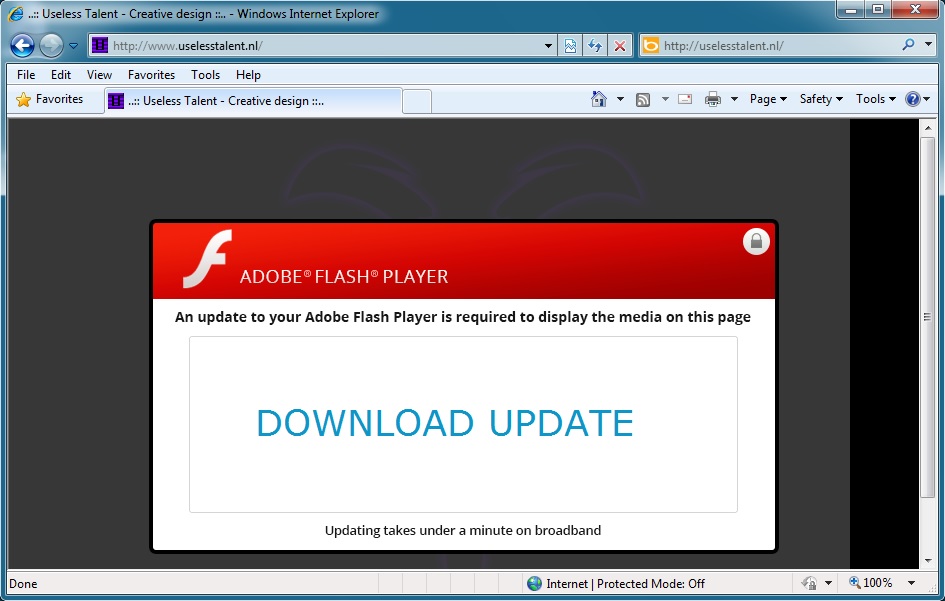Open the Safety dropdown menu
The image size is (945, 601).
tap(821, 99)
